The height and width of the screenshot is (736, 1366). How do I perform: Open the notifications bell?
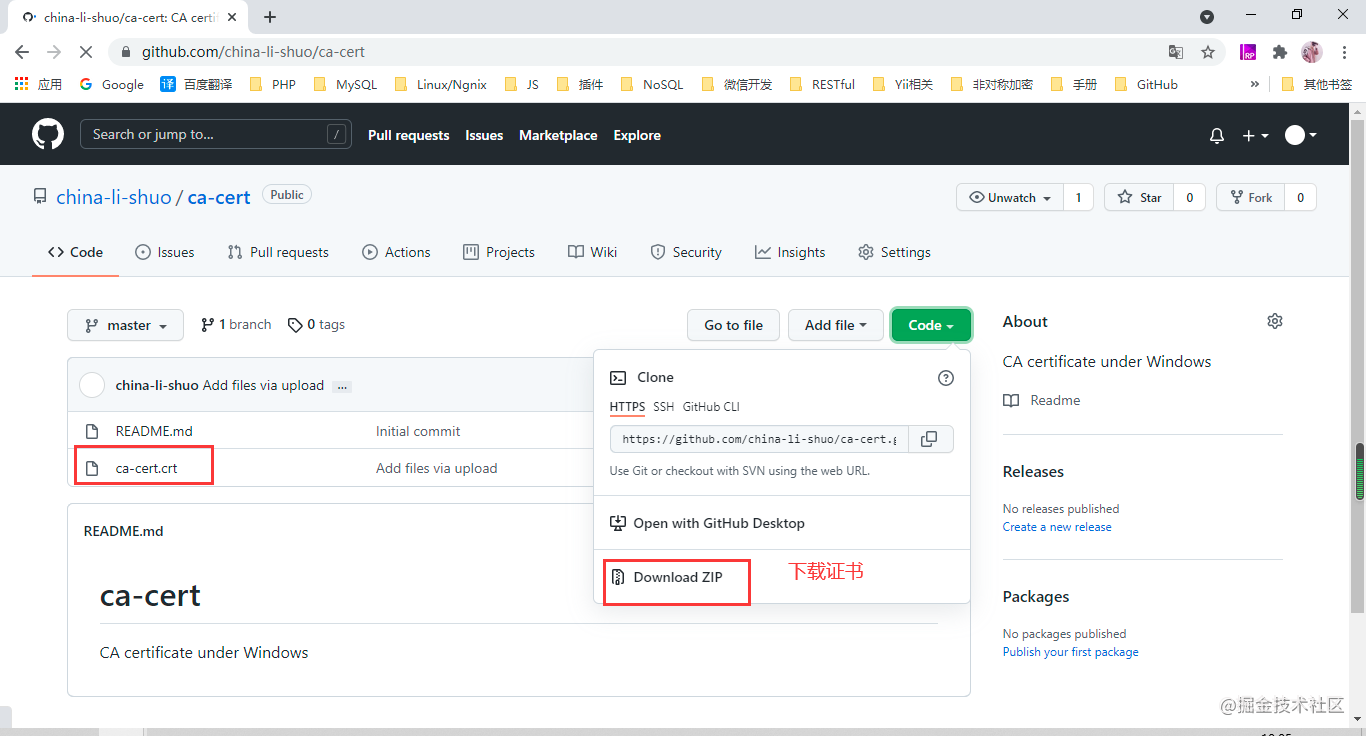click(1216, 134)
